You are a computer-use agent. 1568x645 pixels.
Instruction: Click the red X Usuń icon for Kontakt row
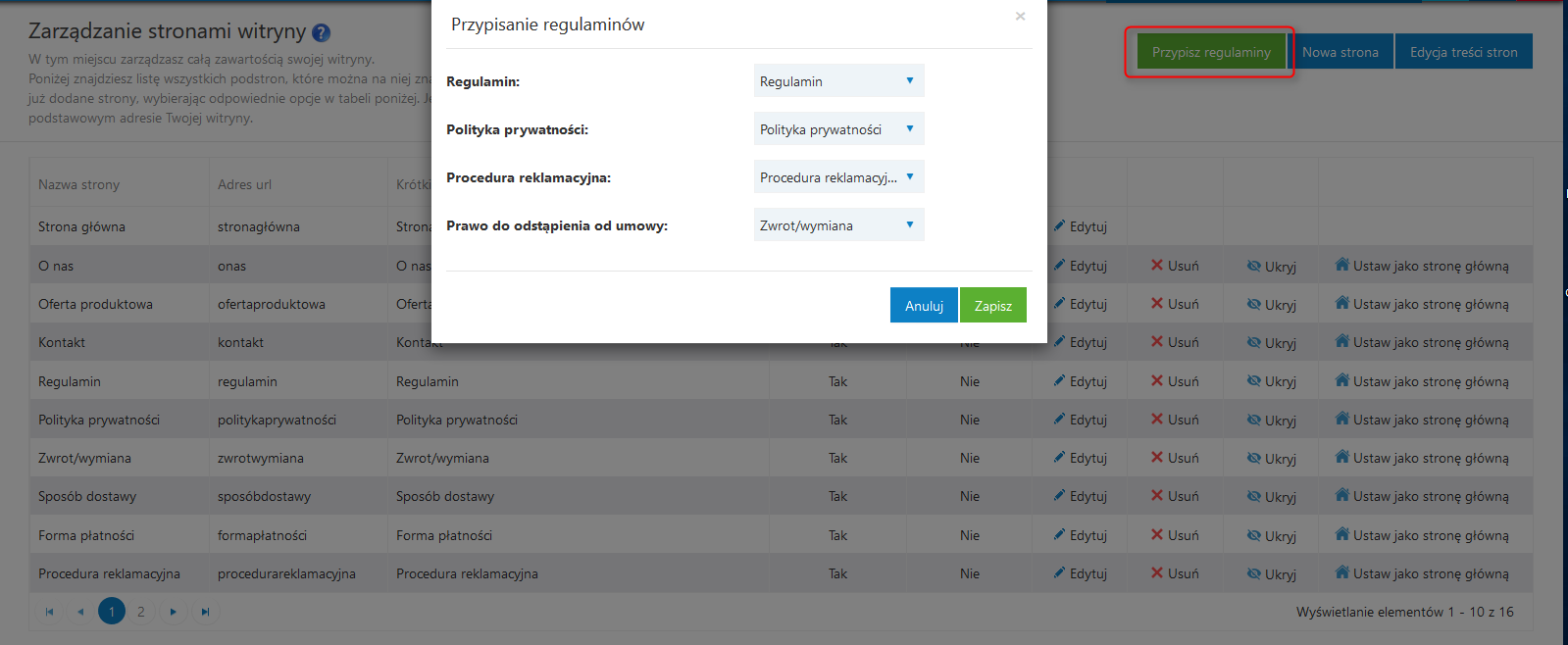pos(1157,342)
